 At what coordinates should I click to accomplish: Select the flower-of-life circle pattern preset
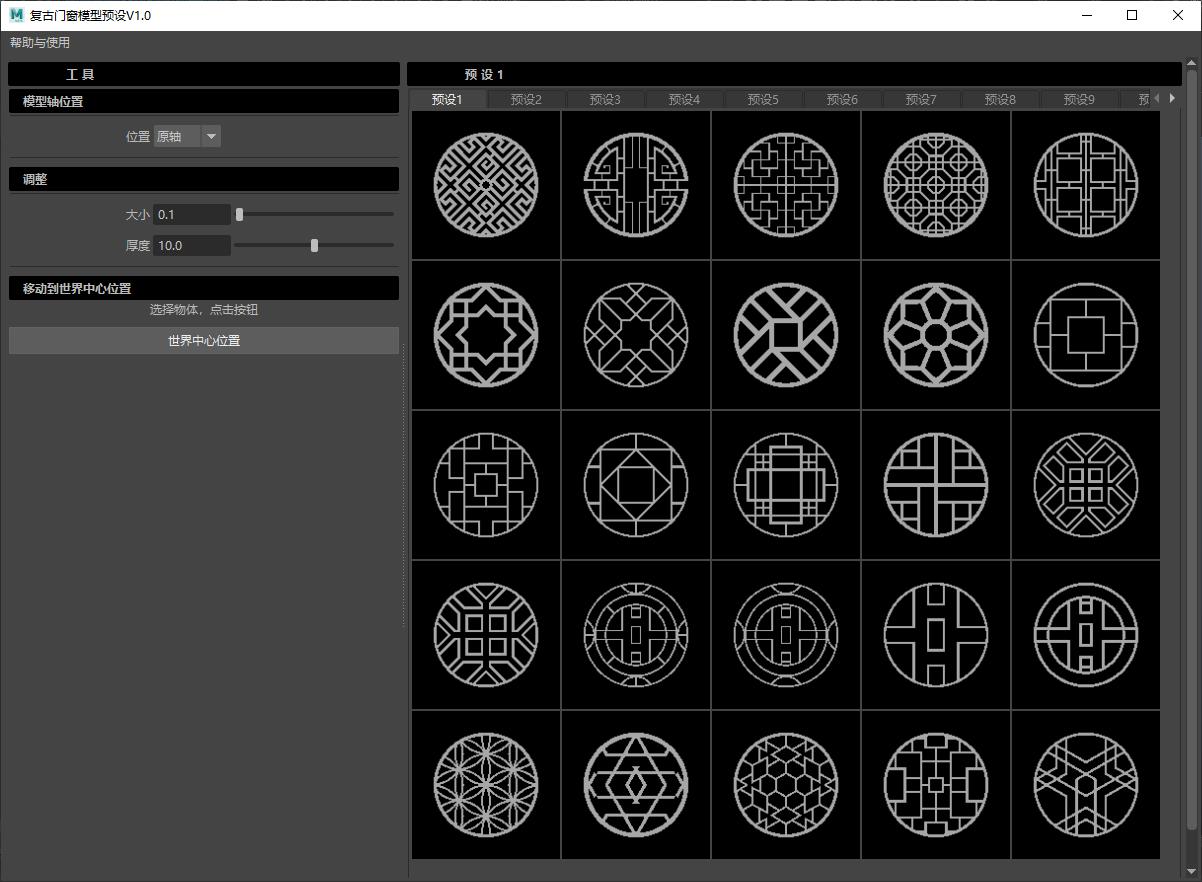(486, 785)
